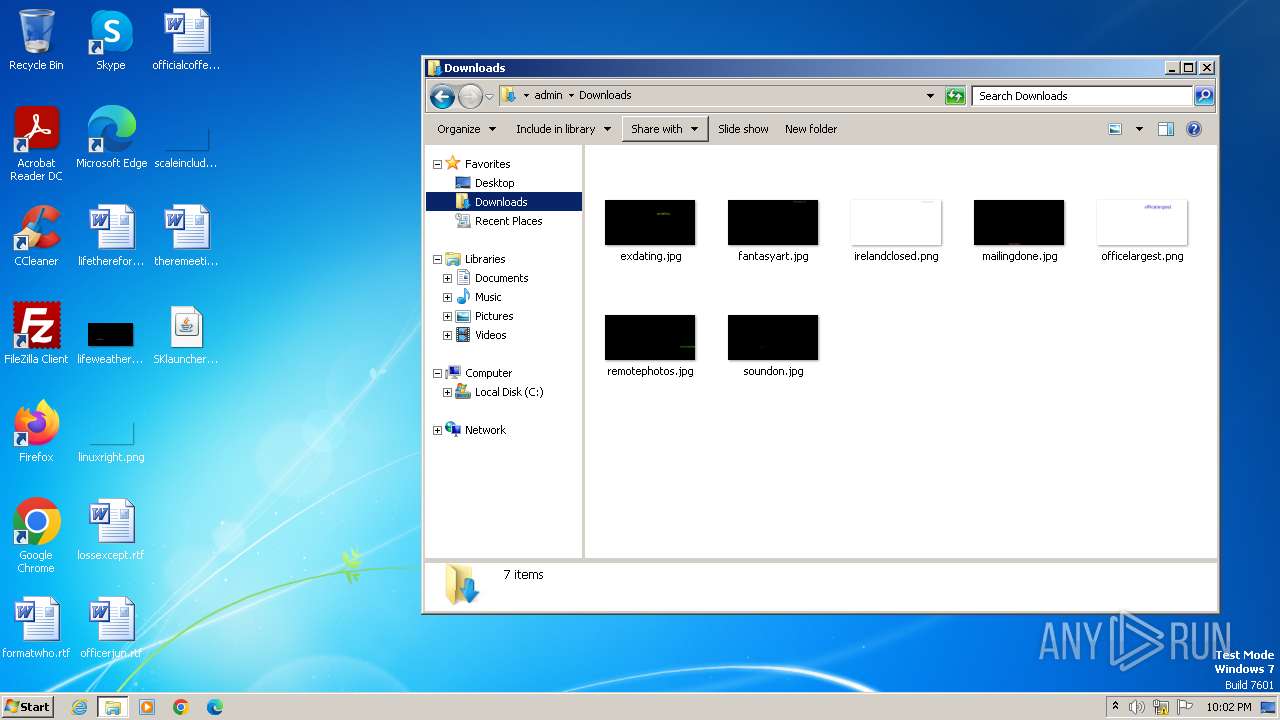Viewport: 1280px width, 720px height.
Task: Expand the Documents library node
Action: (x=447, y=278)
